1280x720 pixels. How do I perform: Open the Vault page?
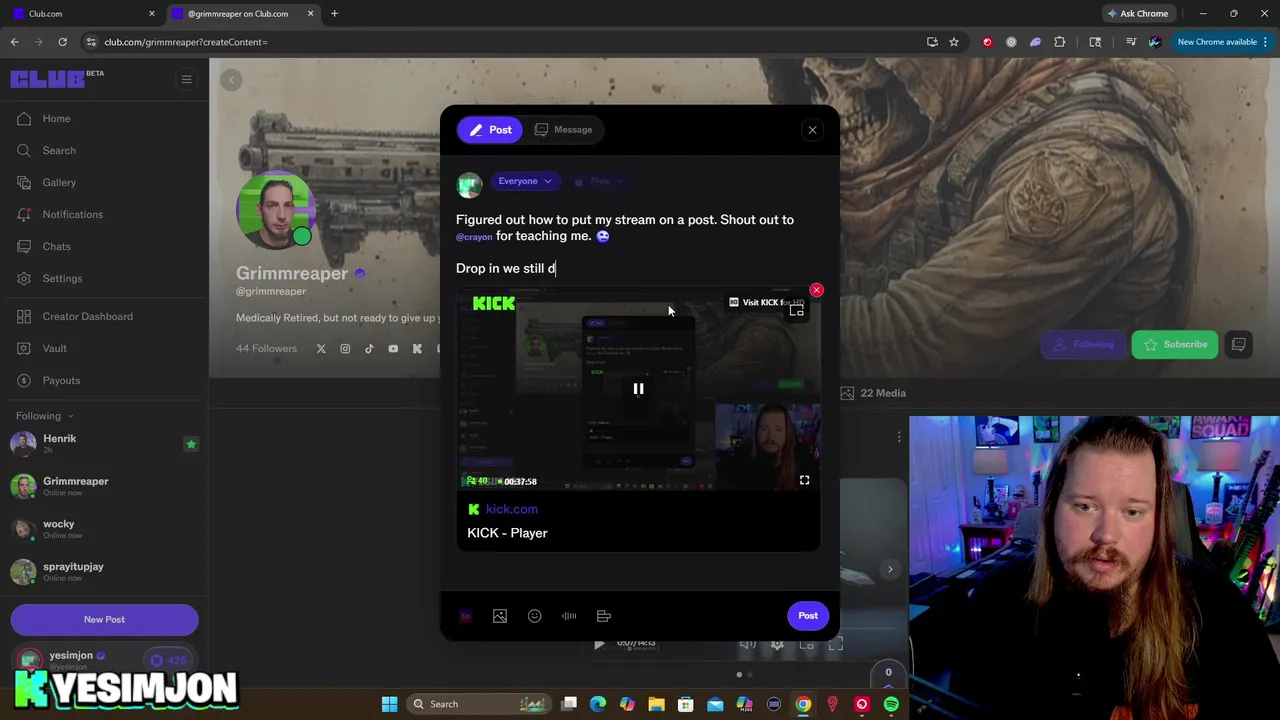[x=54, y=348]
